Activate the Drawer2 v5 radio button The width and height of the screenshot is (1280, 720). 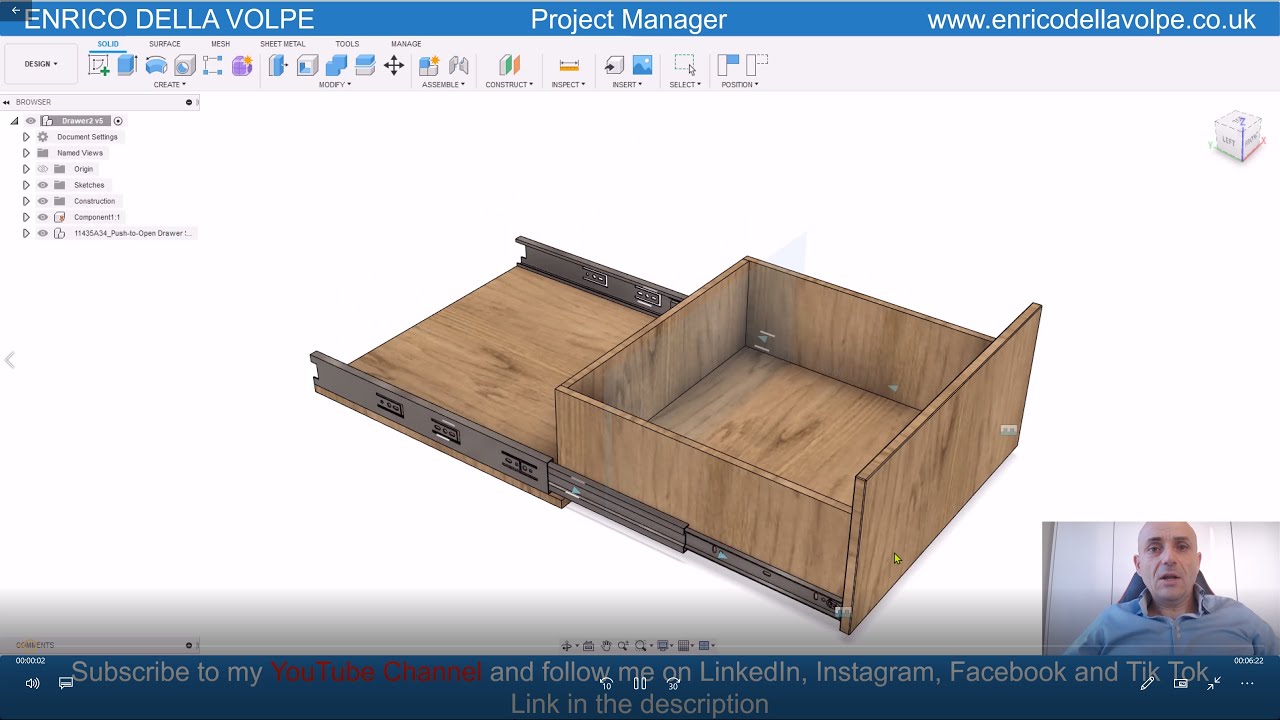tap(118, 121)
